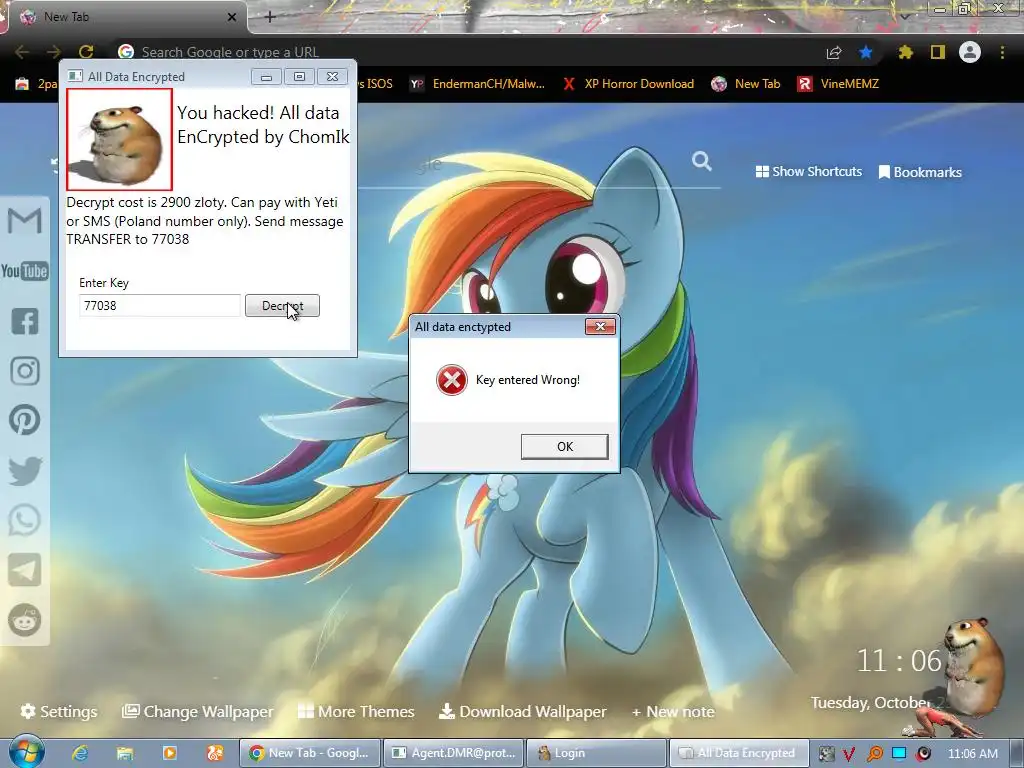This screenshot has height=768, width=1024.
Task: Click the hamster picture in All Data Encrypted window
Action: click(x=120, y=139)
